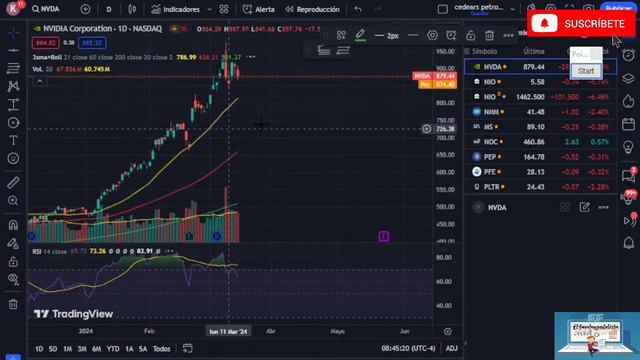Select PLTR watchlist row
Screen dimensions: 640x360
[x=540, y=187]
